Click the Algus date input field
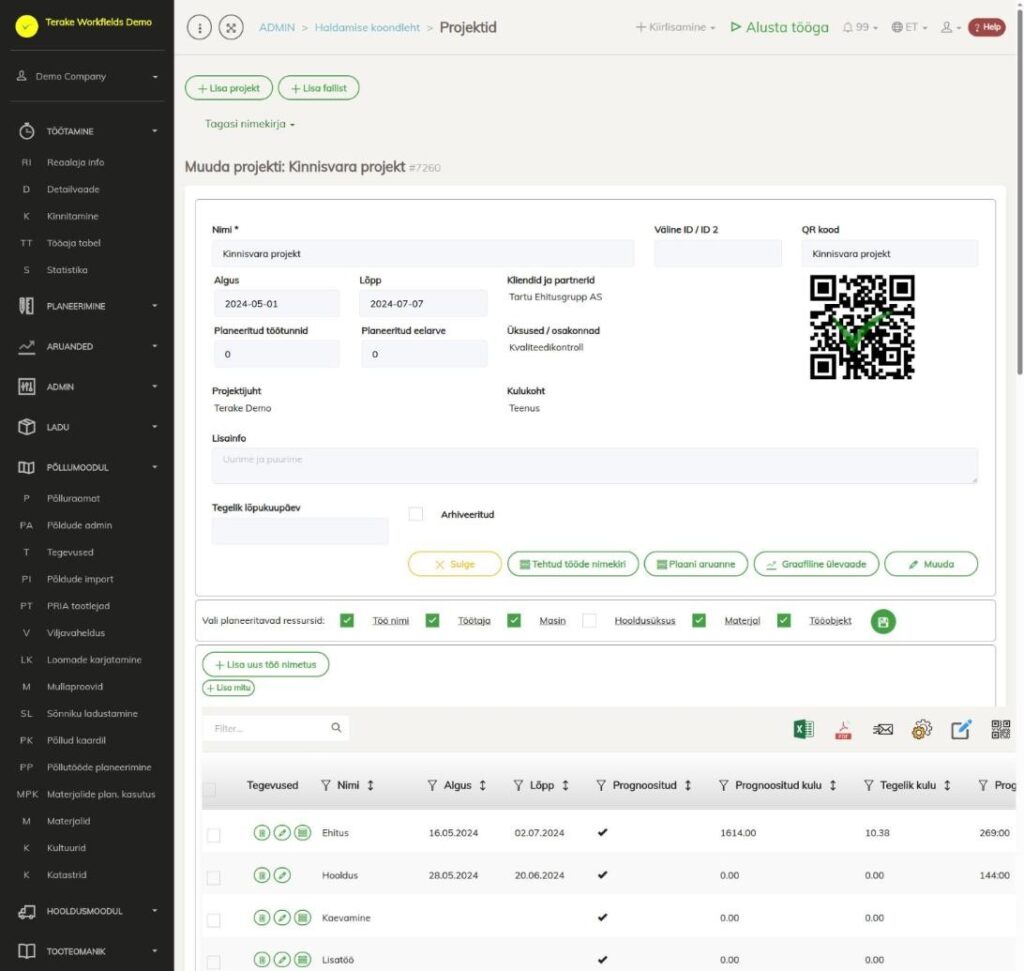Viewport: 1024px width, 971px height. (x=277, y=304)
